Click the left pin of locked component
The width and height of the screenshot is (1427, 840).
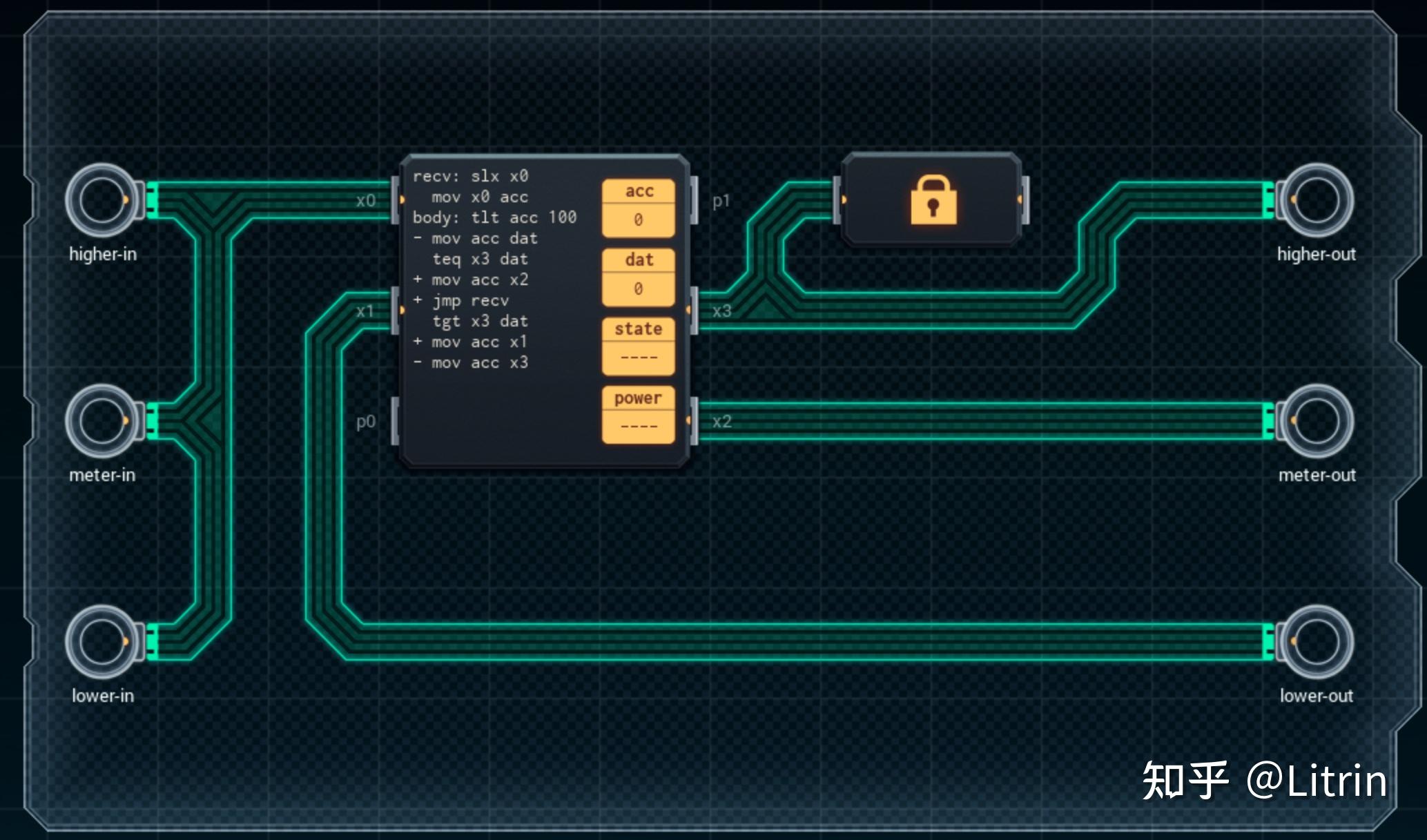tap(837, 200)
